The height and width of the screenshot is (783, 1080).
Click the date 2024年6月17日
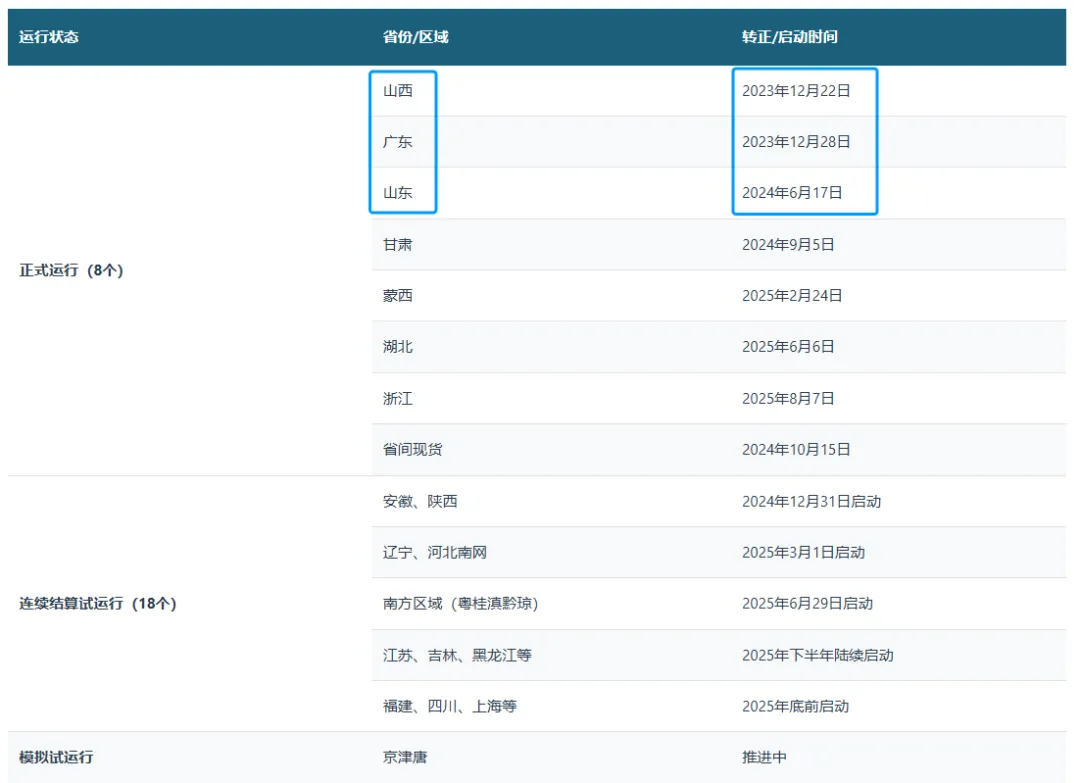coord(798,192)
